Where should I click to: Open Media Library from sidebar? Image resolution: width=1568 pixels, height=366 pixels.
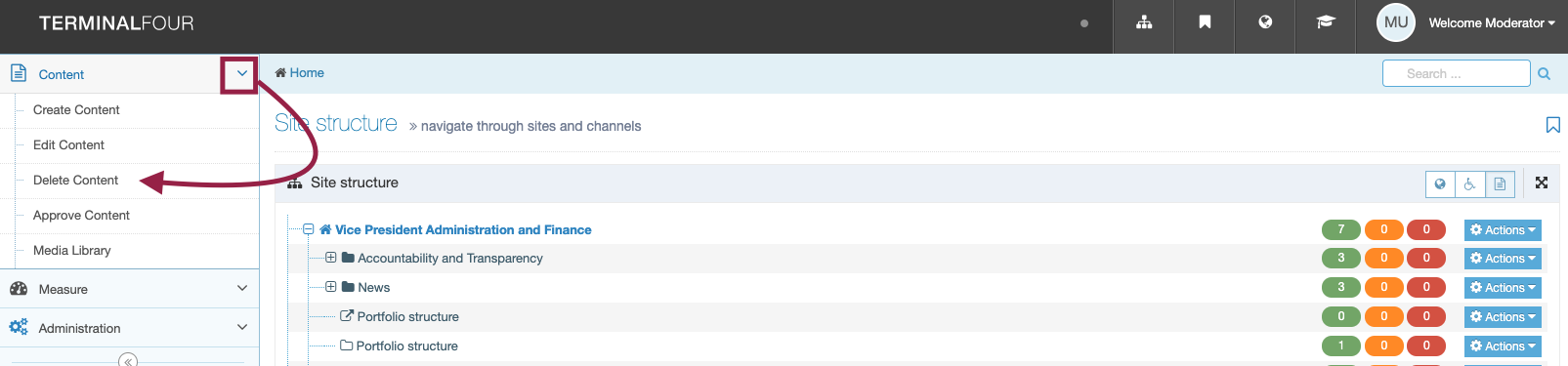coord(72,251)
